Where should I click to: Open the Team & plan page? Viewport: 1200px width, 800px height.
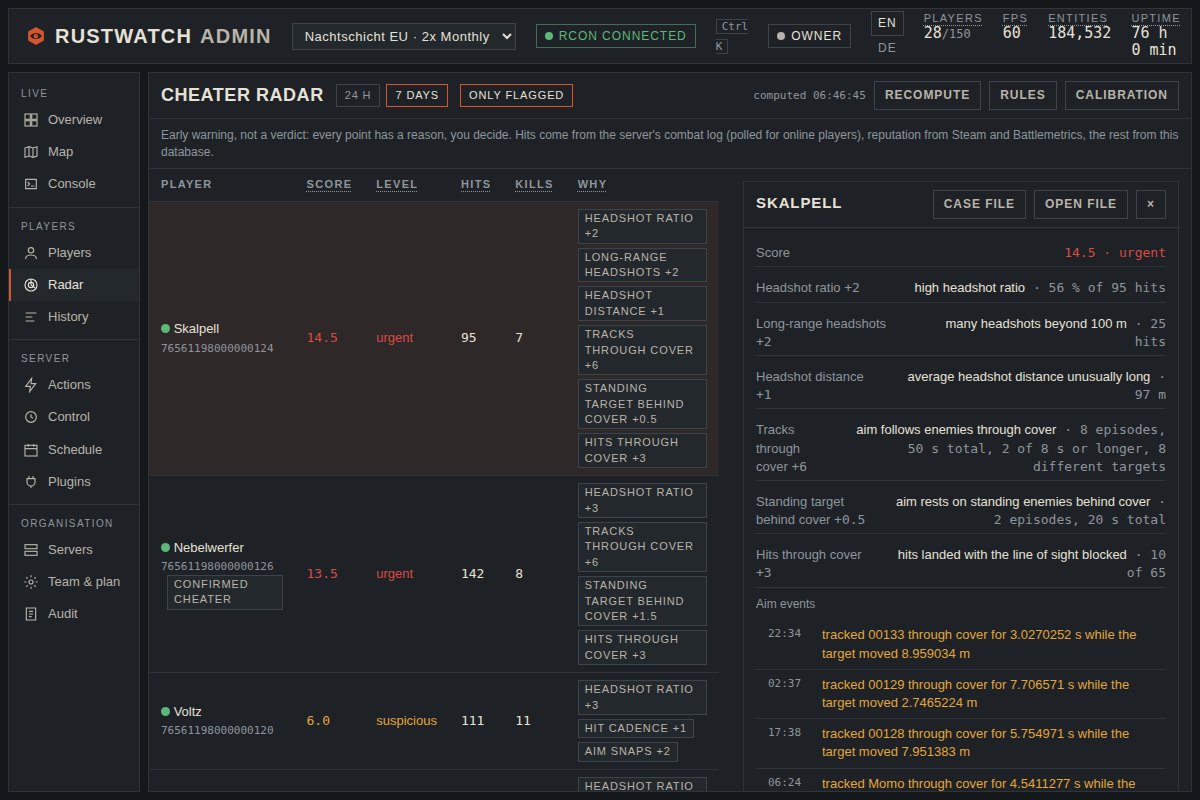tap(74, 582)
